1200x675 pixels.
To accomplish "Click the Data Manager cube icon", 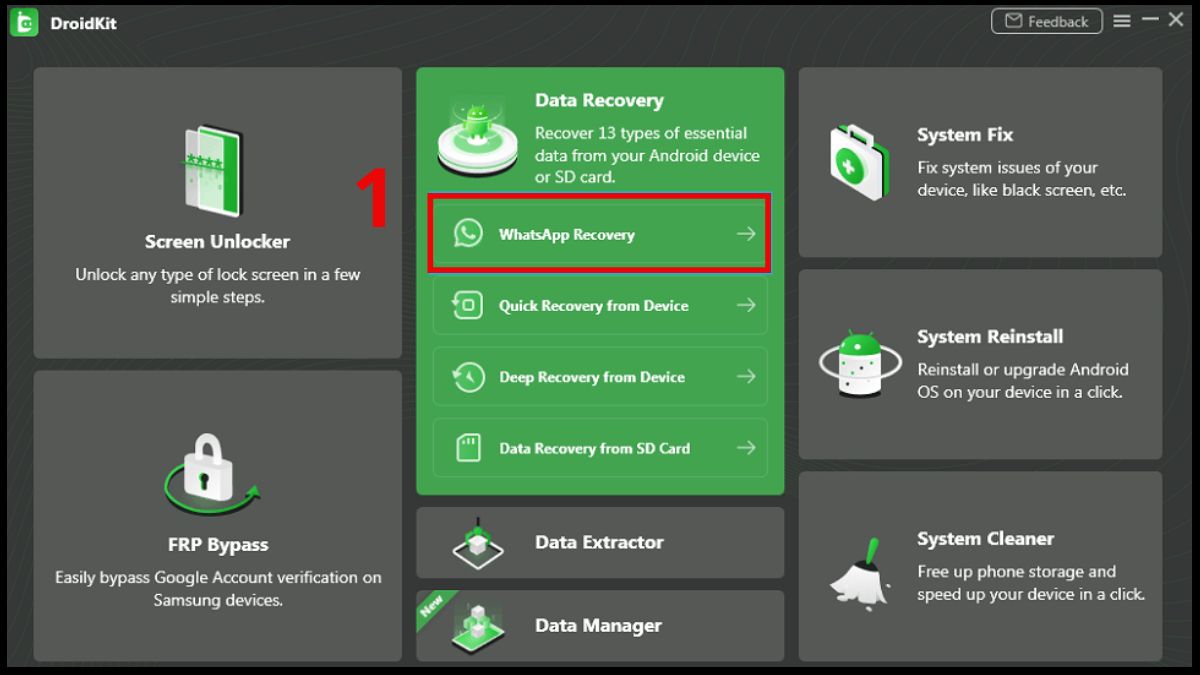I will [478, 626].
